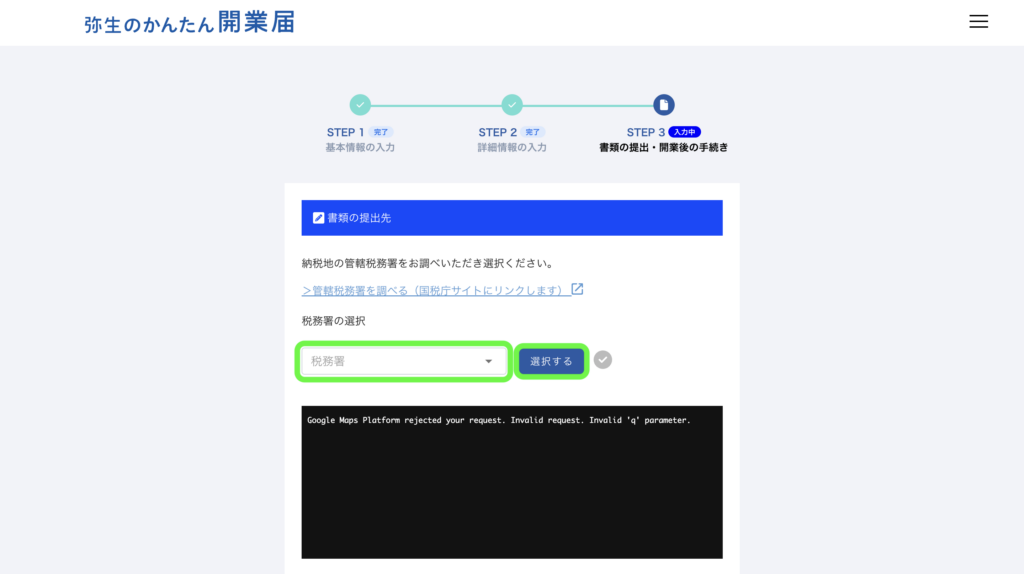Click the STEP 3 書類の提出・開業後の手続き label

[664, 148]
